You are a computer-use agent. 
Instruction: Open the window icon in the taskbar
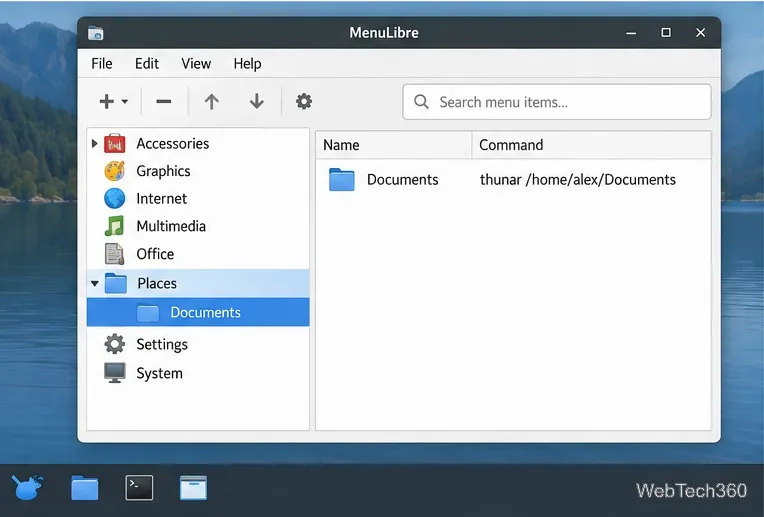[193, 488]
